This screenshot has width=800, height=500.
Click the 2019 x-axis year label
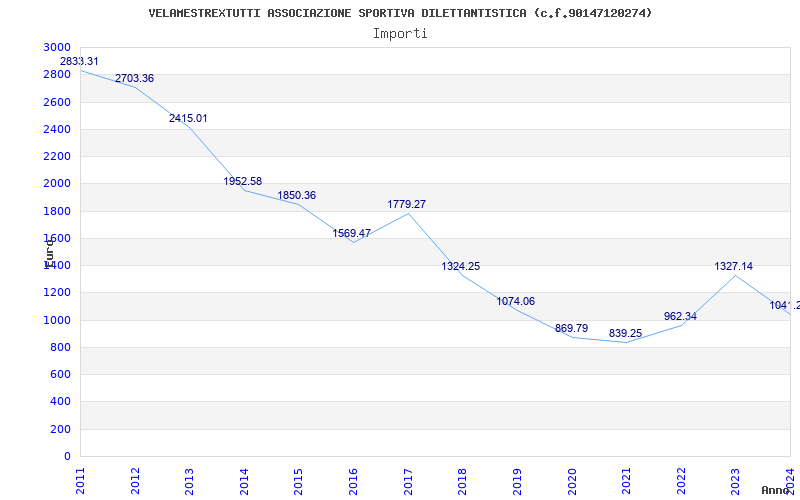517,481
